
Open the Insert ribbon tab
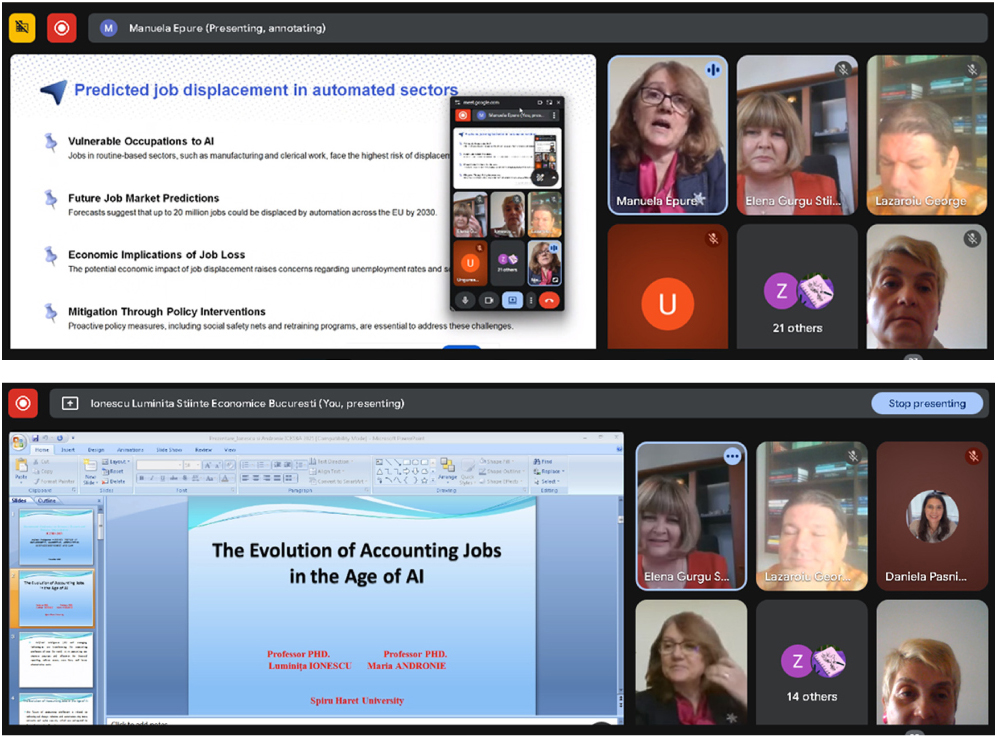69,450
